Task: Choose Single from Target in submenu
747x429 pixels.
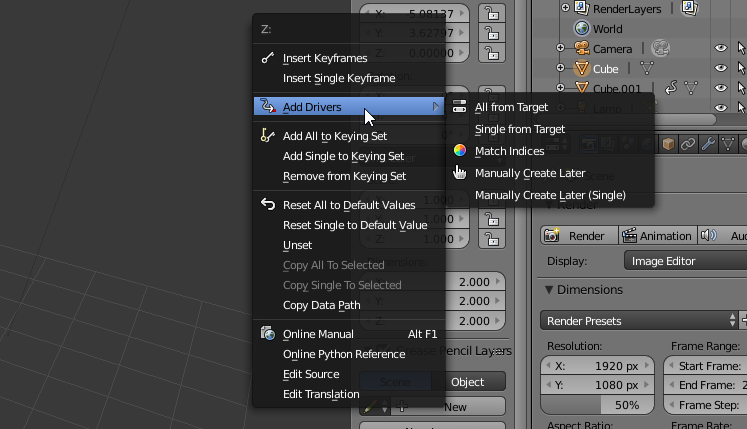Action: point(520,129)
